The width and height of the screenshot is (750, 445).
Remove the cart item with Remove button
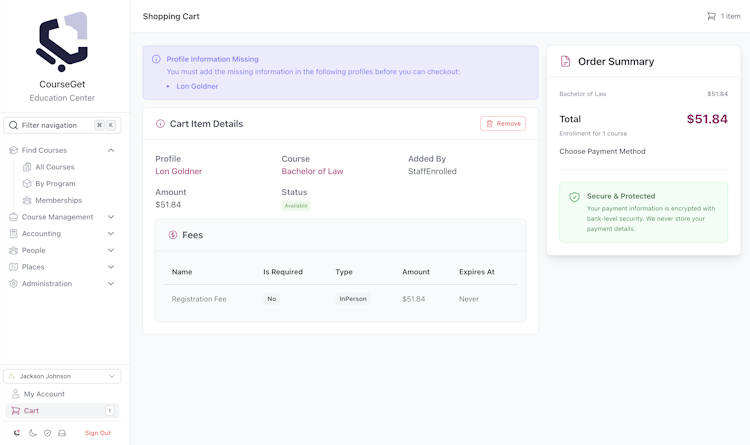503,123
